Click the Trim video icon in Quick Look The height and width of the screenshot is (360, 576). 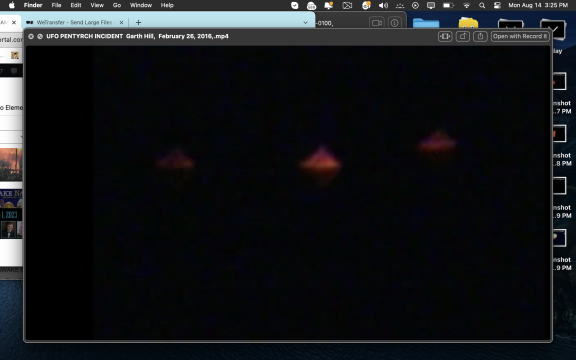point(445,36)
